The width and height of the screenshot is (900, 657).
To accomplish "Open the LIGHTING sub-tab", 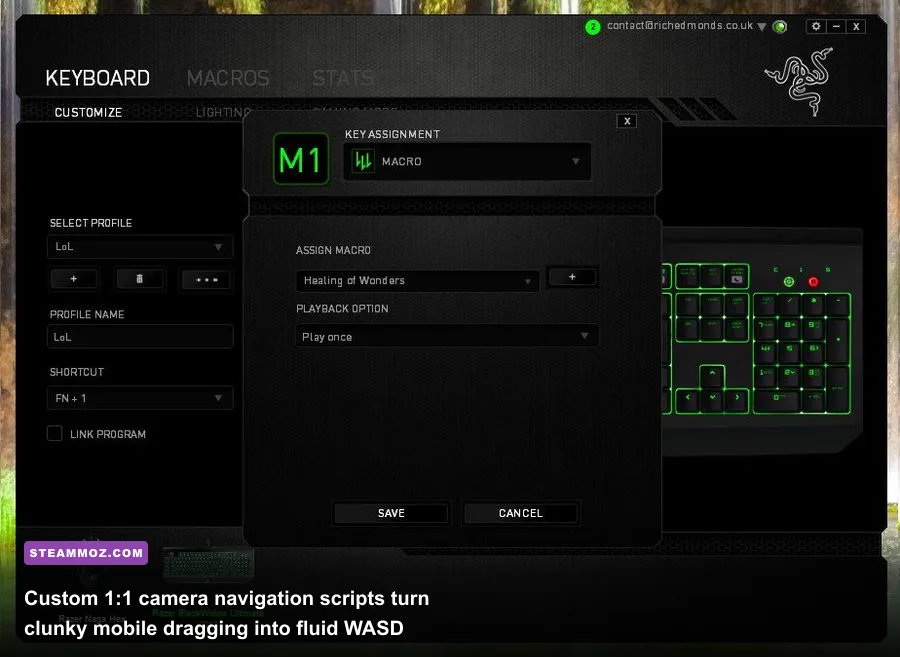I will click(223, 112).
